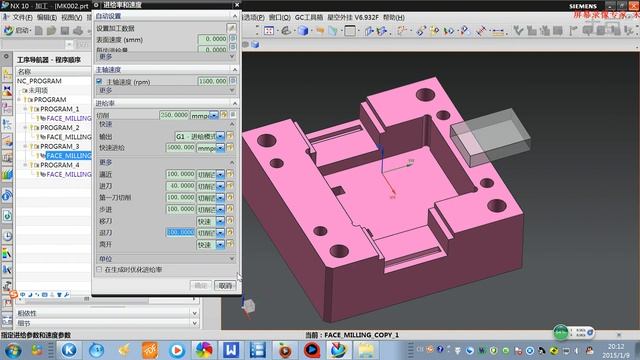This screenshot has width=640, height=360.
Task: Click the K application icon on taskbar
Action: pos(69,350)
